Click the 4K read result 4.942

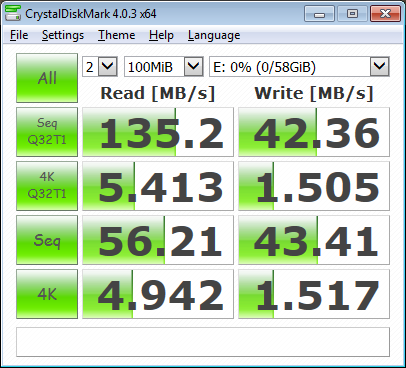click(x=158, y=294)
